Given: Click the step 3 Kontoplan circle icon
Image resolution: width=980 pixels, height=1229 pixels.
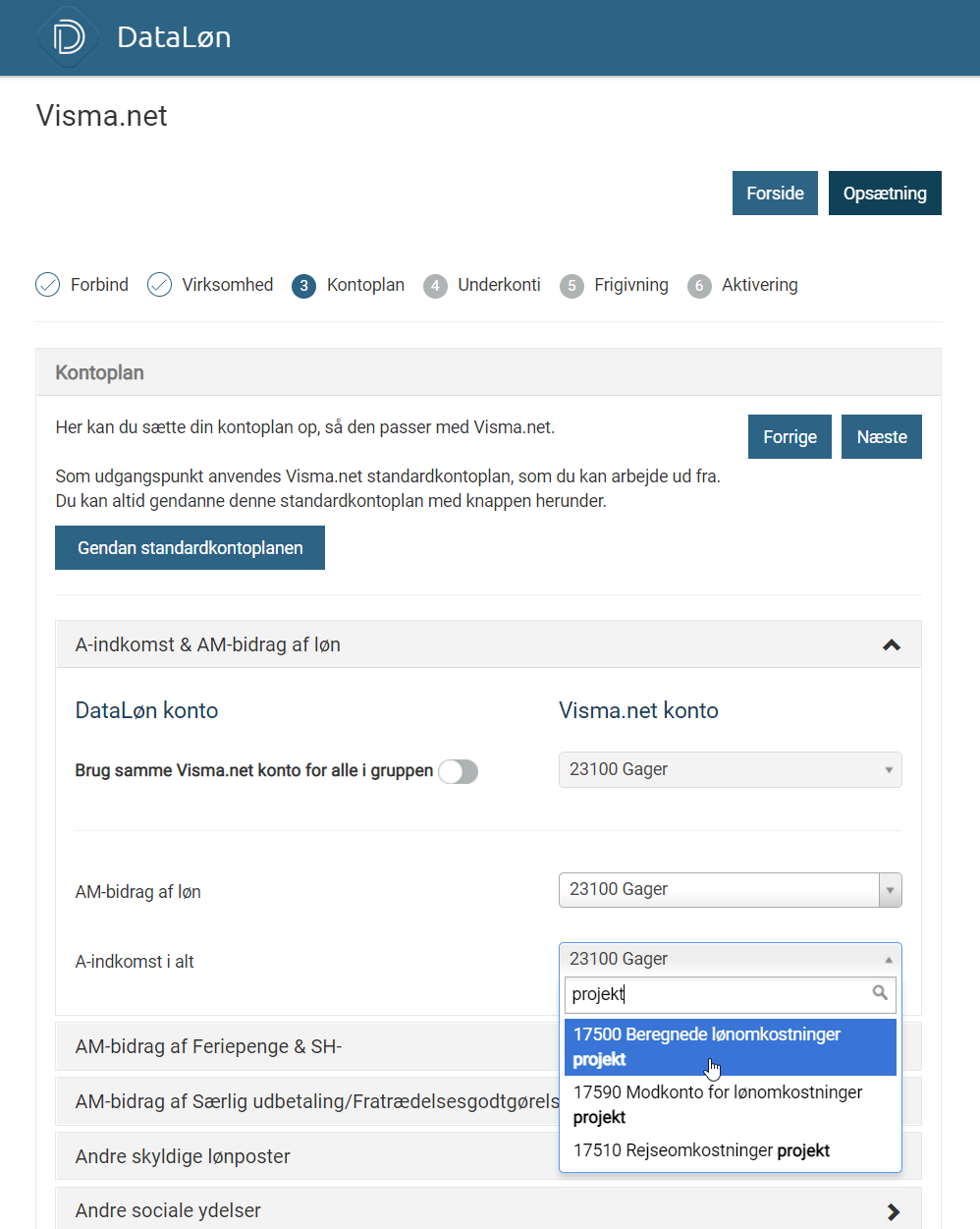Looking at the screenshot, I should coord(304,286).
